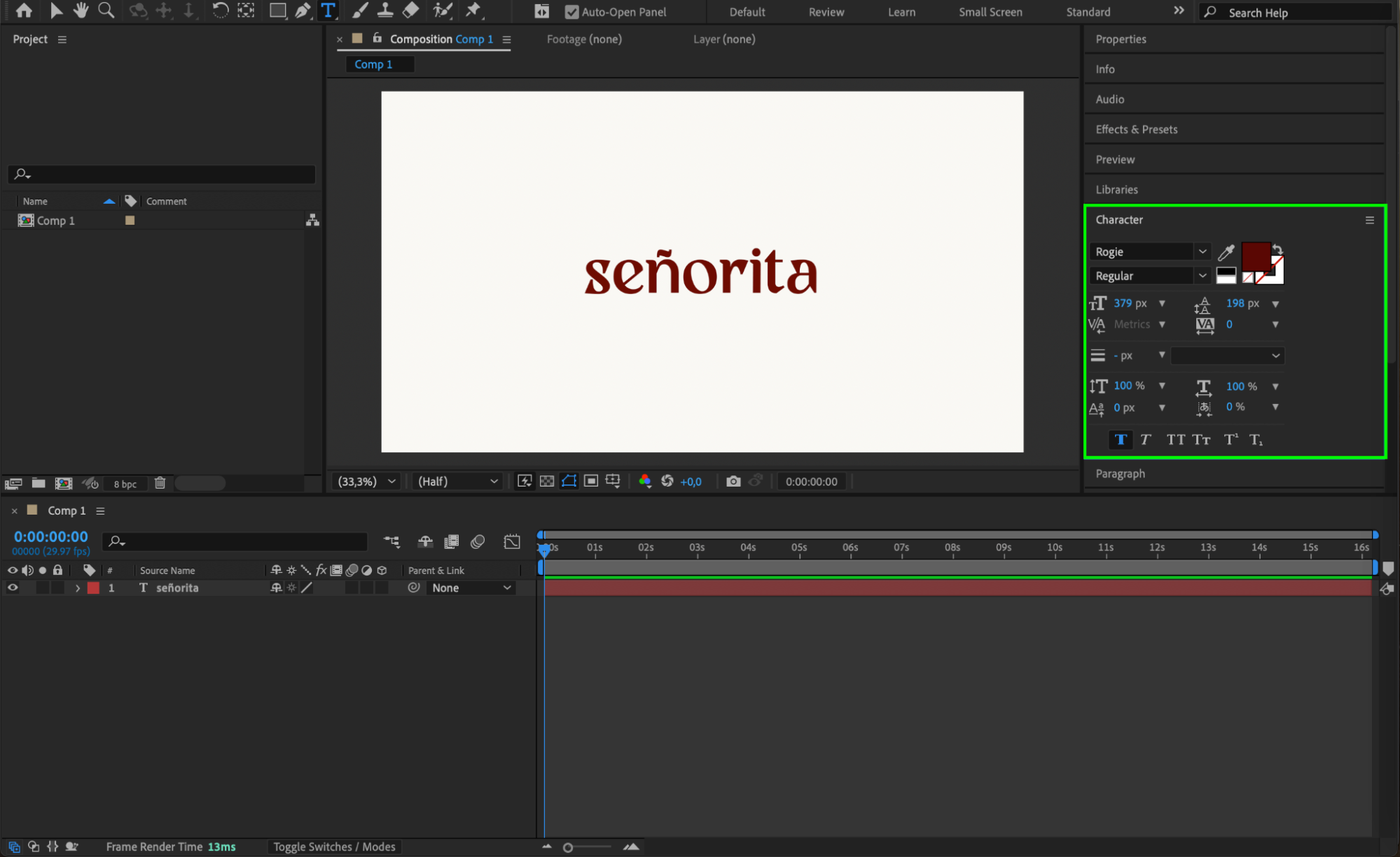
Task: Select the Horizontal Type tool
Action: point(328,11)
